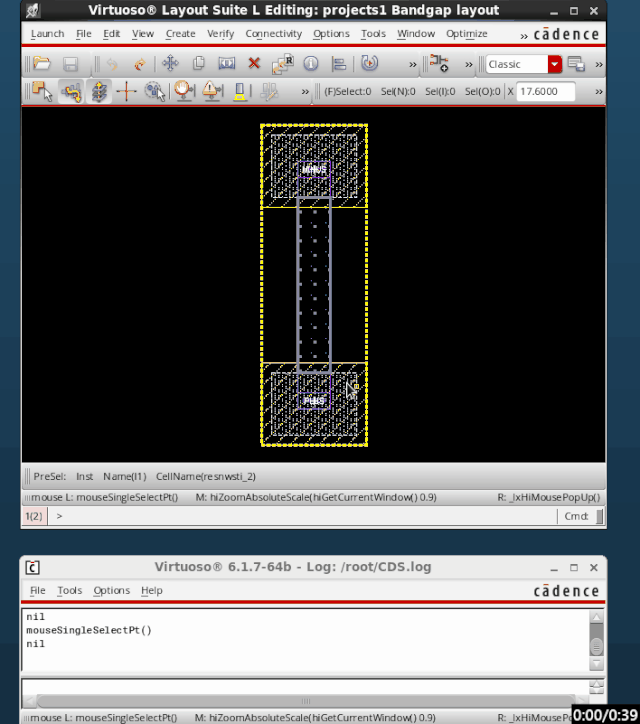Toggle the second icon in the lower toolbar
Screen dimensions: 640x724
[x=71, y=92]
